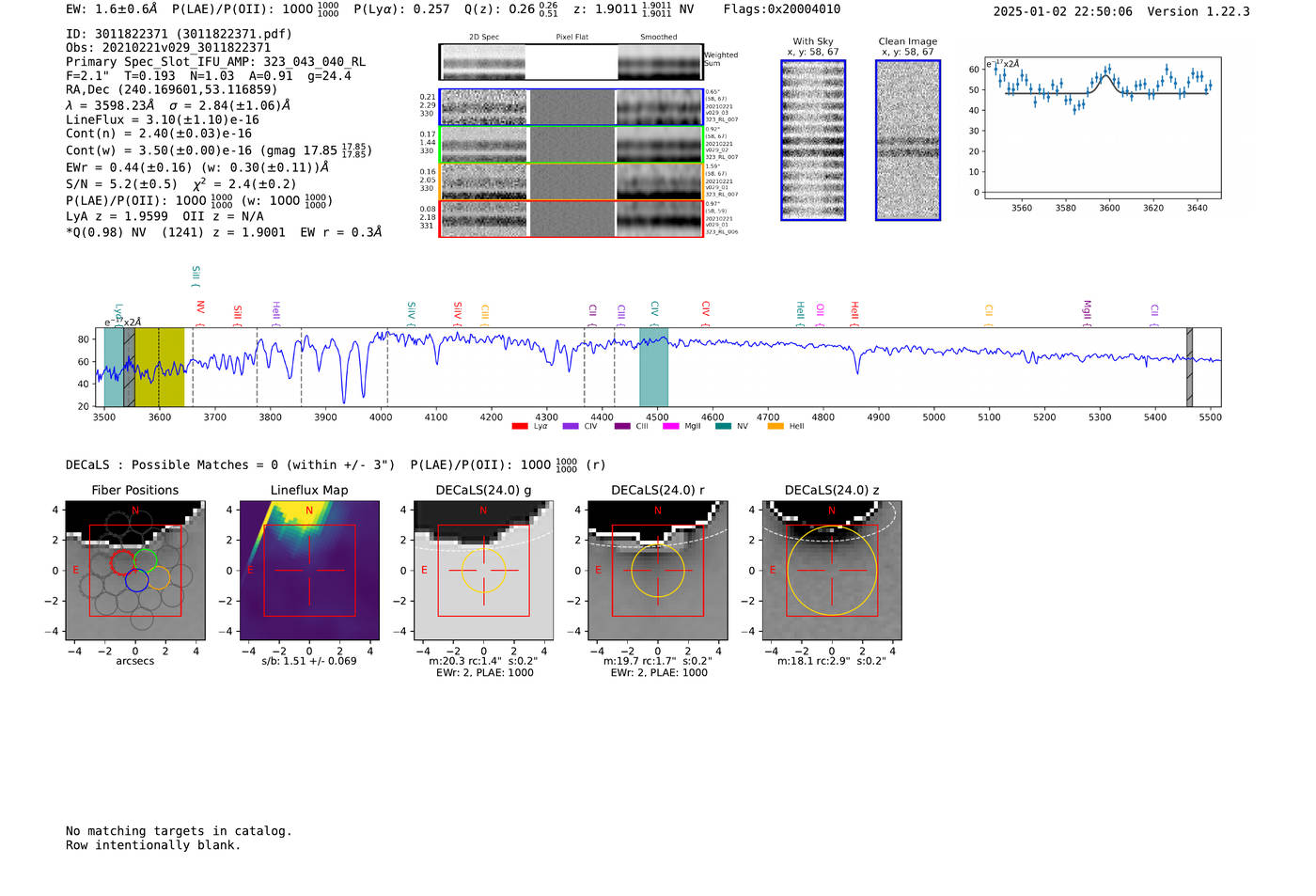
Task: Open the DECaLS r band cutout
Action: click(x=657, y=570)
